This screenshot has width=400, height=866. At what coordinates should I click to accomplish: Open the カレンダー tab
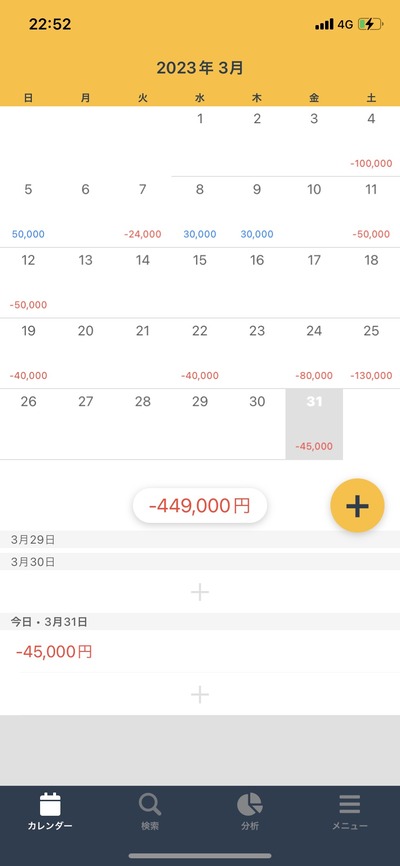[50, 811]
